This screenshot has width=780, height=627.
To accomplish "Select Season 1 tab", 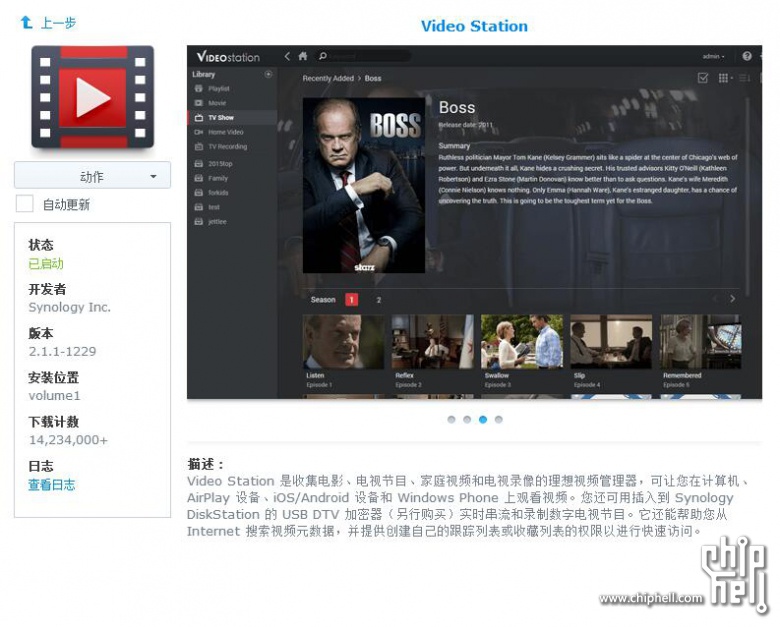I will point(351,300).
